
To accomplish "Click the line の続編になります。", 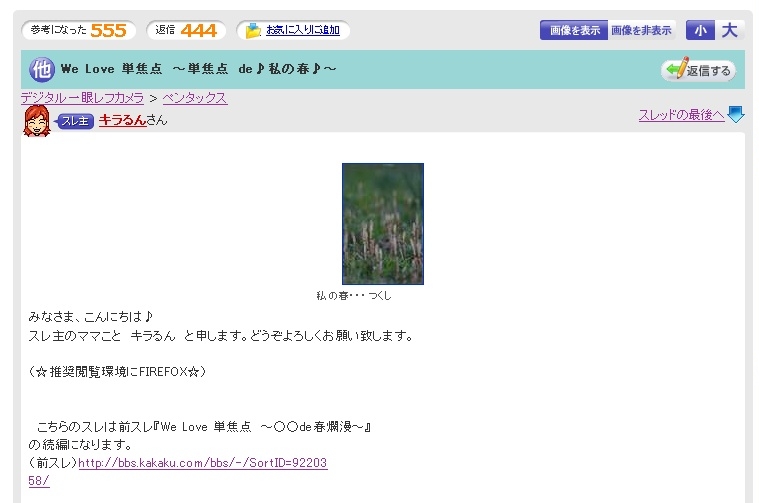I will click(x=80, y=444).
